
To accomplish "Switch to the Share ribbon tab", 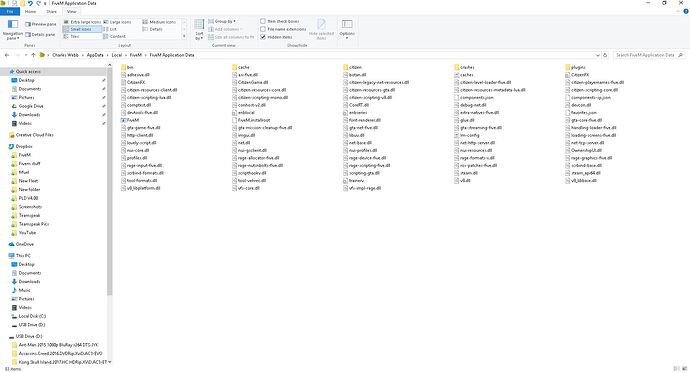I will pyautogui.click(x=51, y=11).
